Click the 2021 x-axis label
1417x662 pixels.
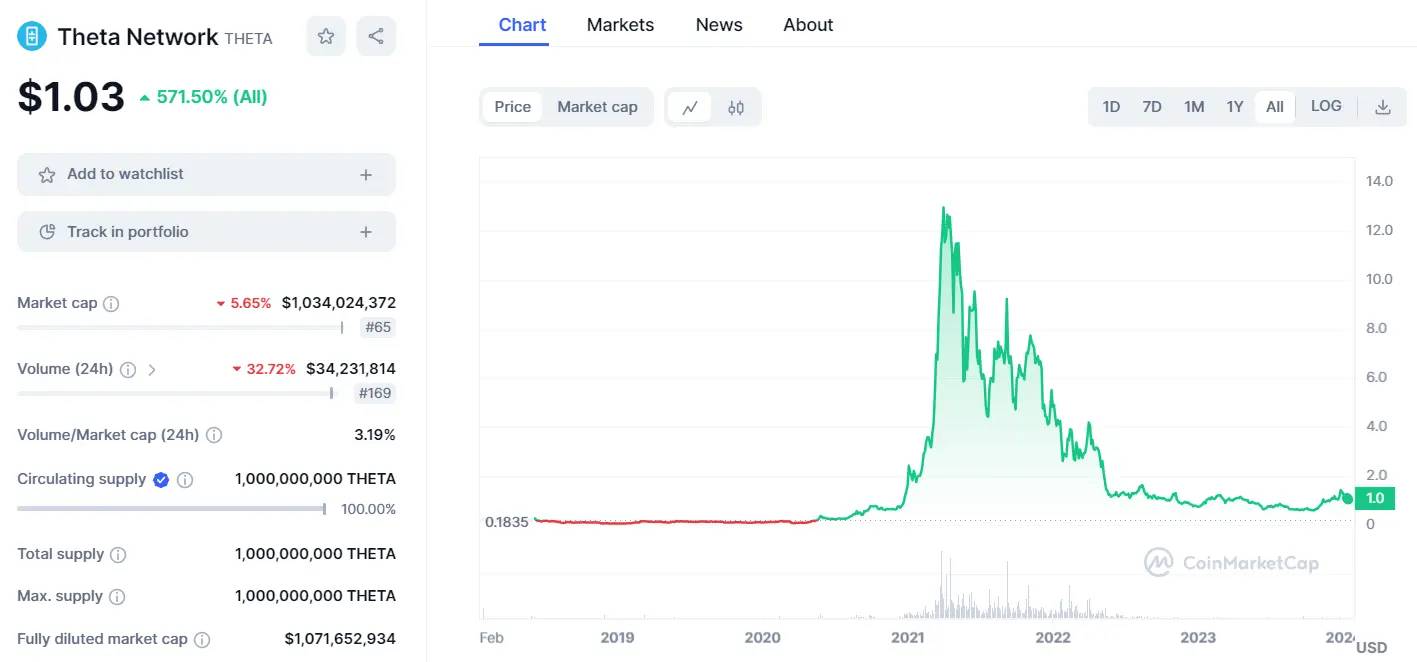(908, 638)
